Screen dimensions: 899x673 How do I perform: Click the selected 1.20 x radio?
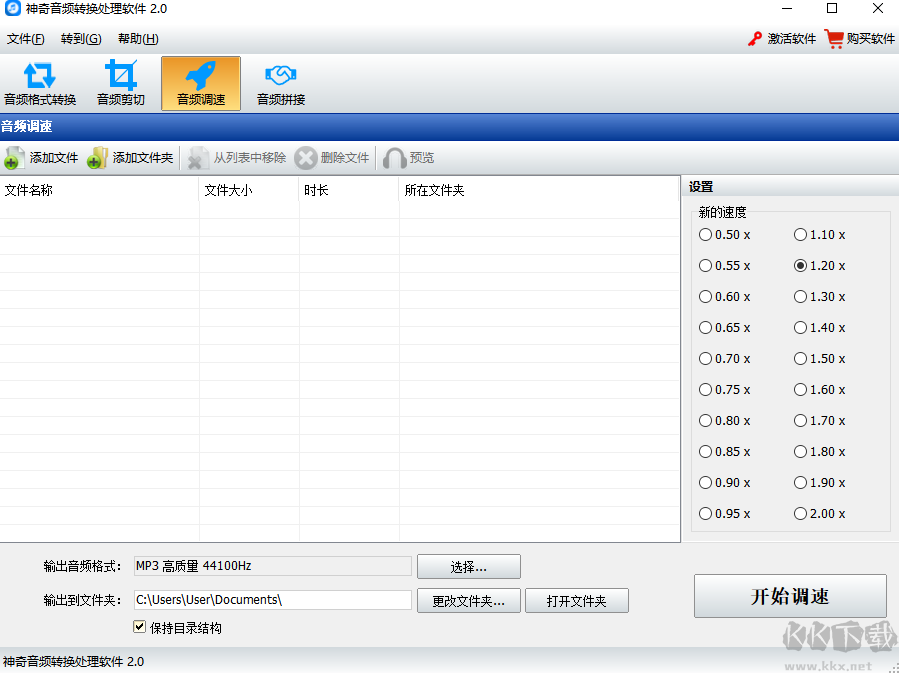point(800,265)
